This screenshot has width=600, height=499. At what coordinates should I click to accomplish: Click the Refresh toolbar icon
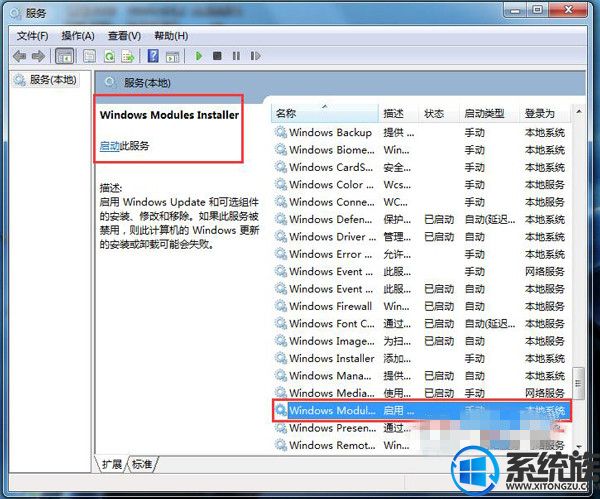click(109, 56)
